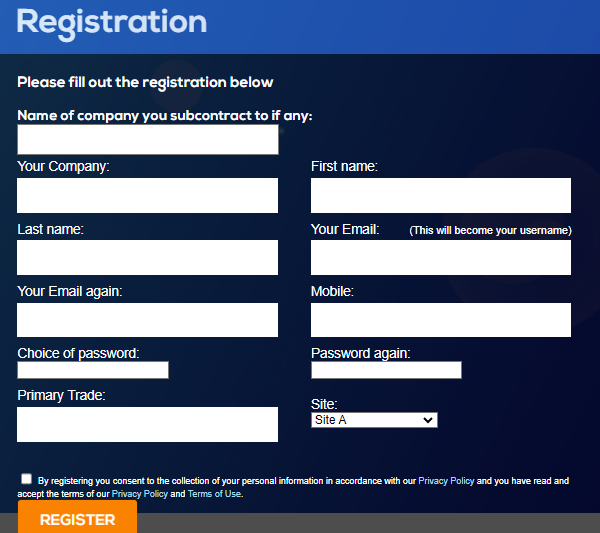The width and height of the screenshot is (600, 533).
Task: Select the Primary Trade input box
Action: pos(147,424)
